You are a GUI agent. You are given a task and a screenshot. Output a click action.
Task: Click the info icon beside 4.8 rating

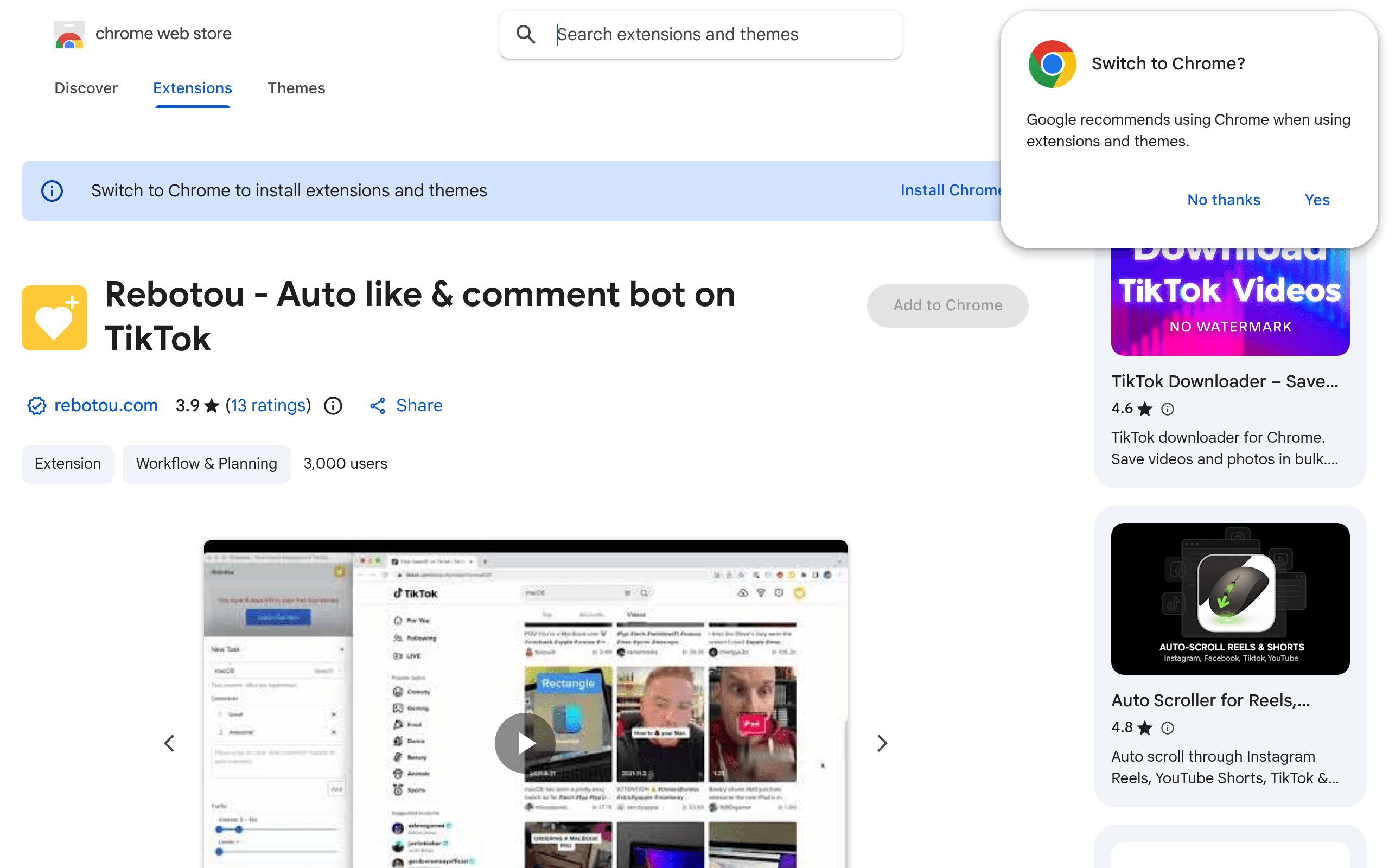pos(1168,728)
